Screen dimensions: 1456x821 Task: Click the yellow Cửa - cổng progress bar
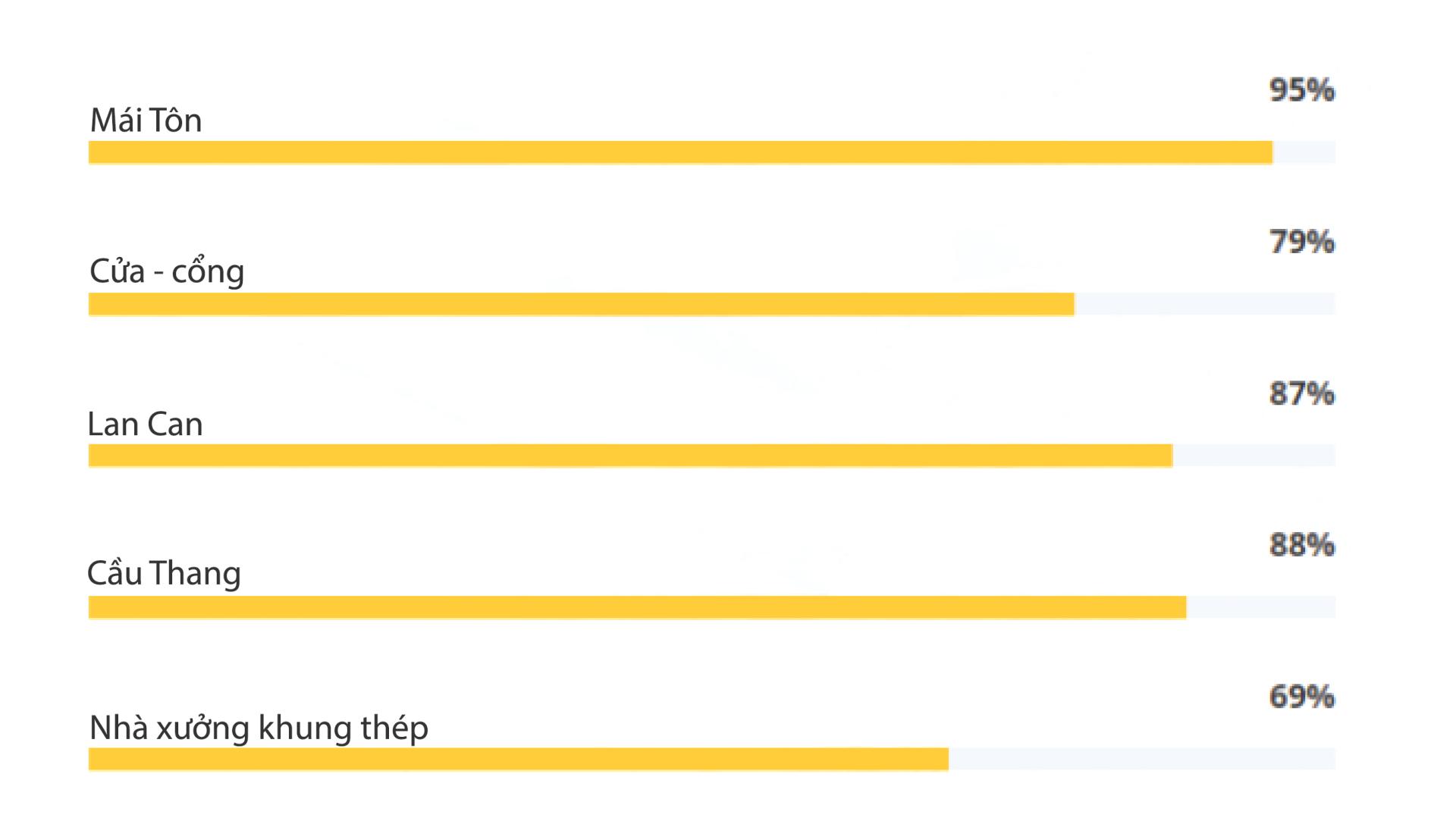coord(581,304)
